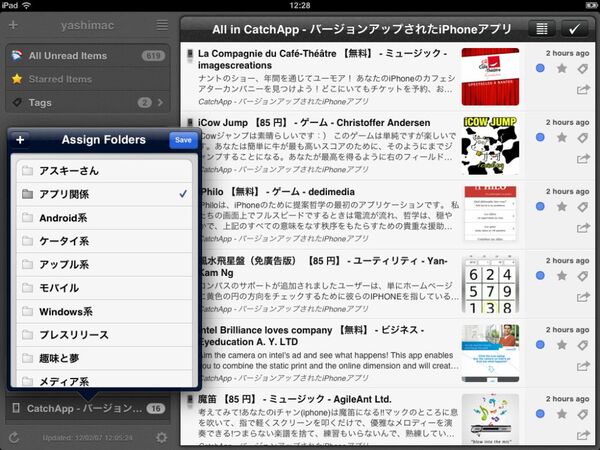Image resolution: width=600 pixels, height=450 pixels.
Task: Check the Android系 folder
Action: pos(104,218)
